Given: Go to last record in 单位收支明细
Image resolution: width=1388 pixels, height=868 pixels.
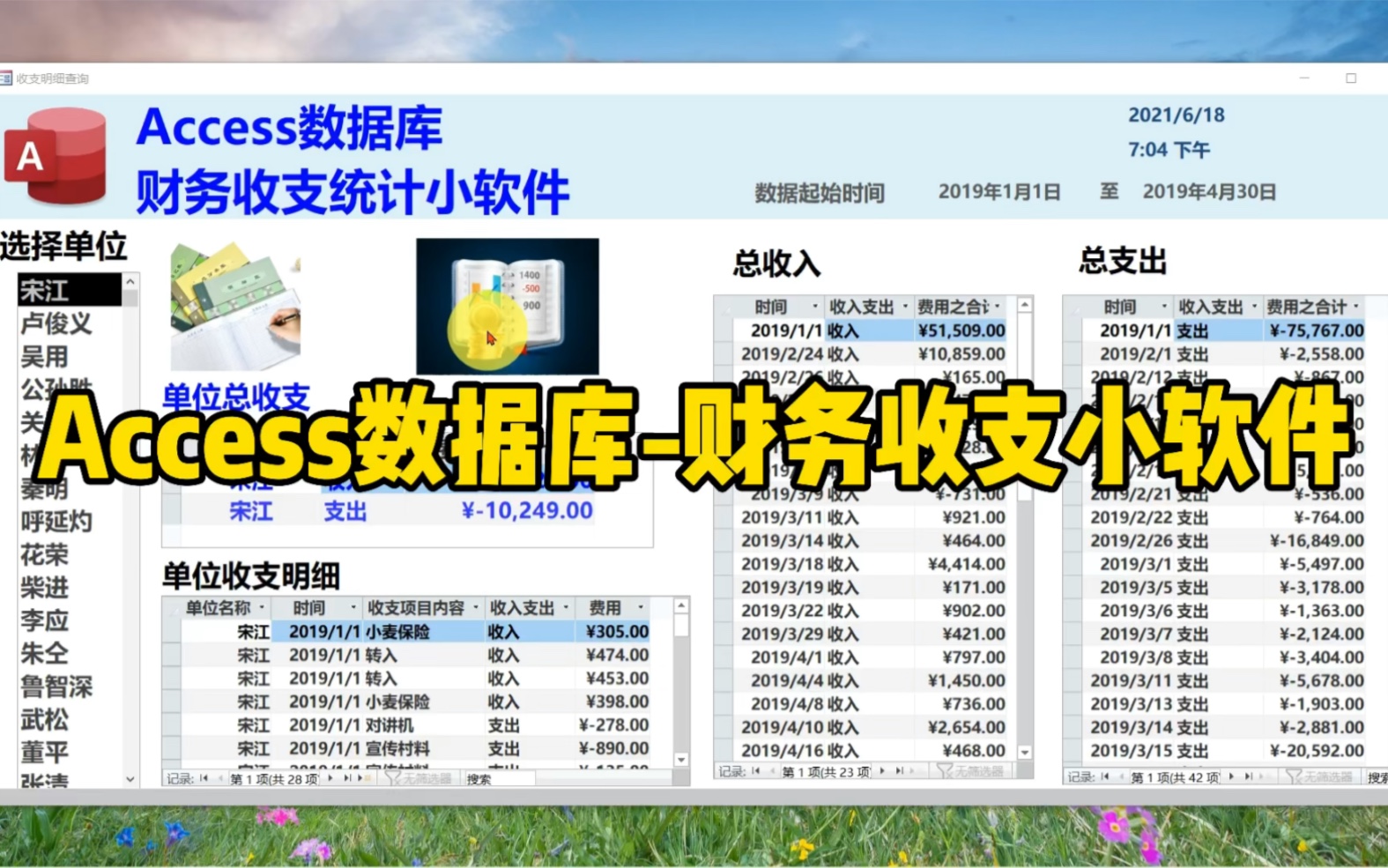Looking at the screenshot, I should pos(347,778).
